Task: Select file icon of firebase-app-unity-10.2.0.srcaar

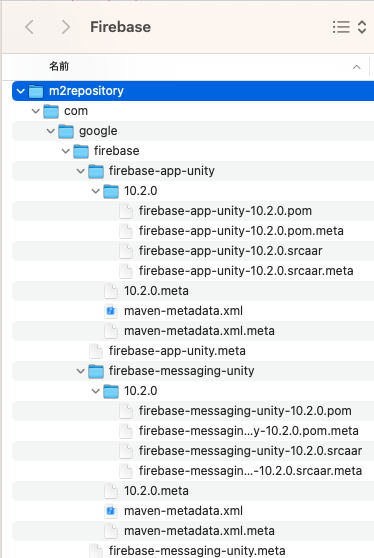Action: pyautogui.click(x=126, y=251)
